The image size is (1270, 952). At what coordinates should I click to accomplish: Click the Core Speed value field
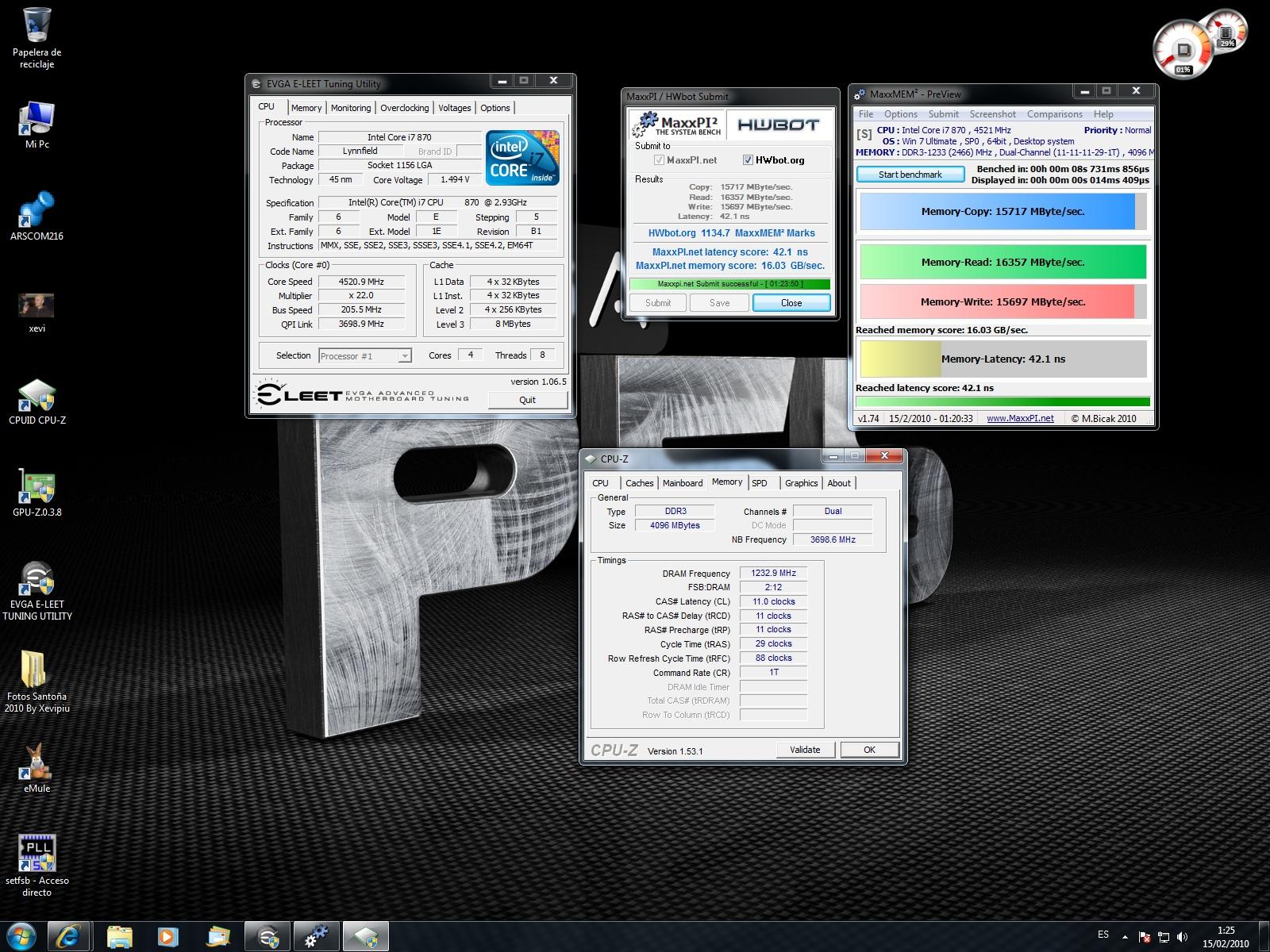pos(361,282)
